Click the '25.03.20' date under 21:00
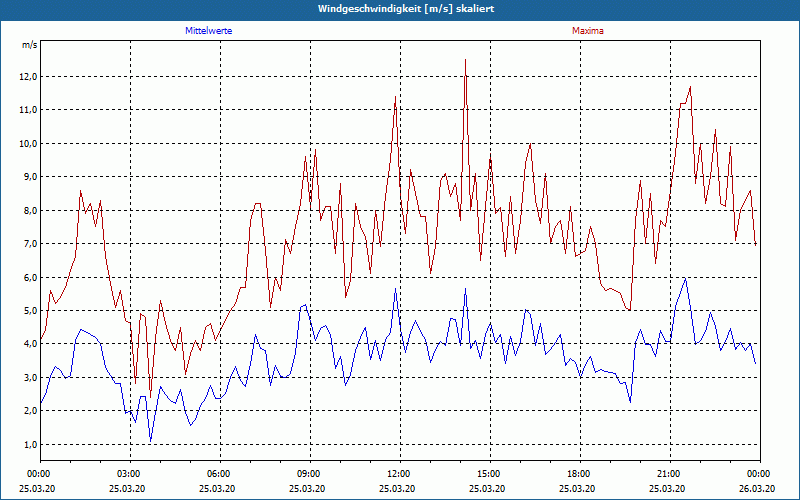This screenshot has height=500, width=800. coord(667,488)
